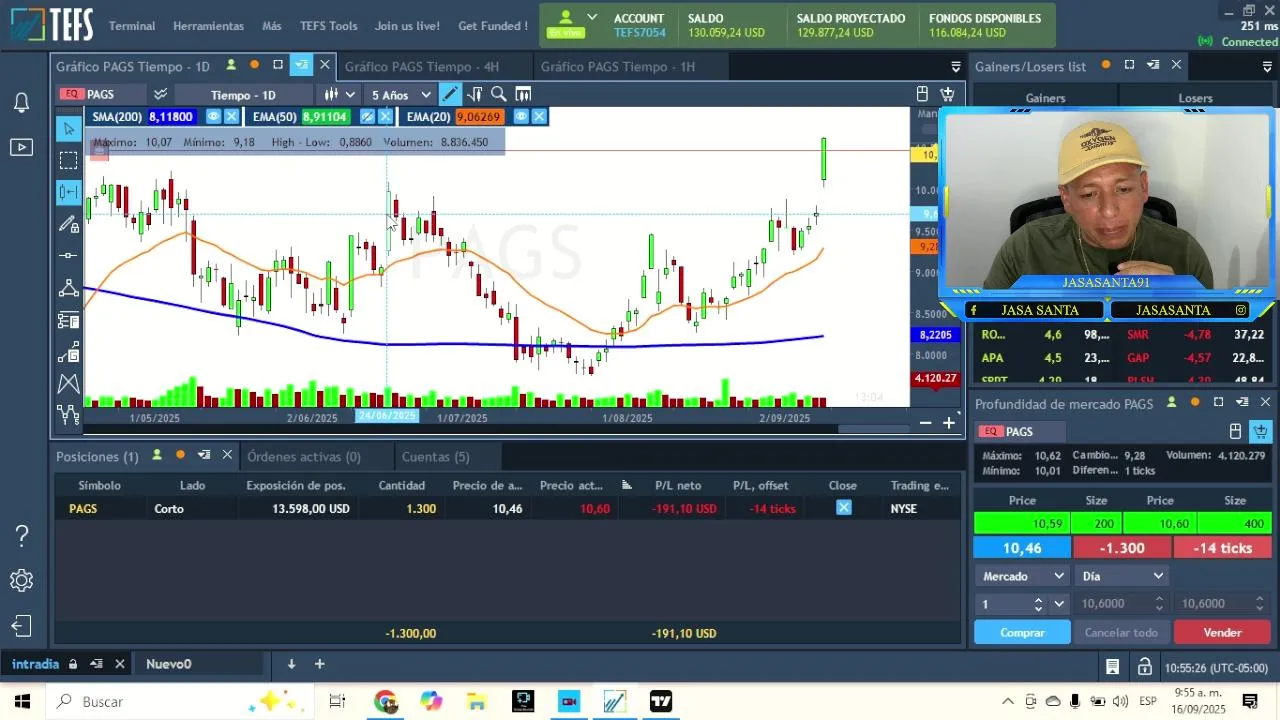Toggle EMA(20) visibility eye
The height and width of the screenshot is (720, 1280).
pyautogui.click(x=521, y=116)
